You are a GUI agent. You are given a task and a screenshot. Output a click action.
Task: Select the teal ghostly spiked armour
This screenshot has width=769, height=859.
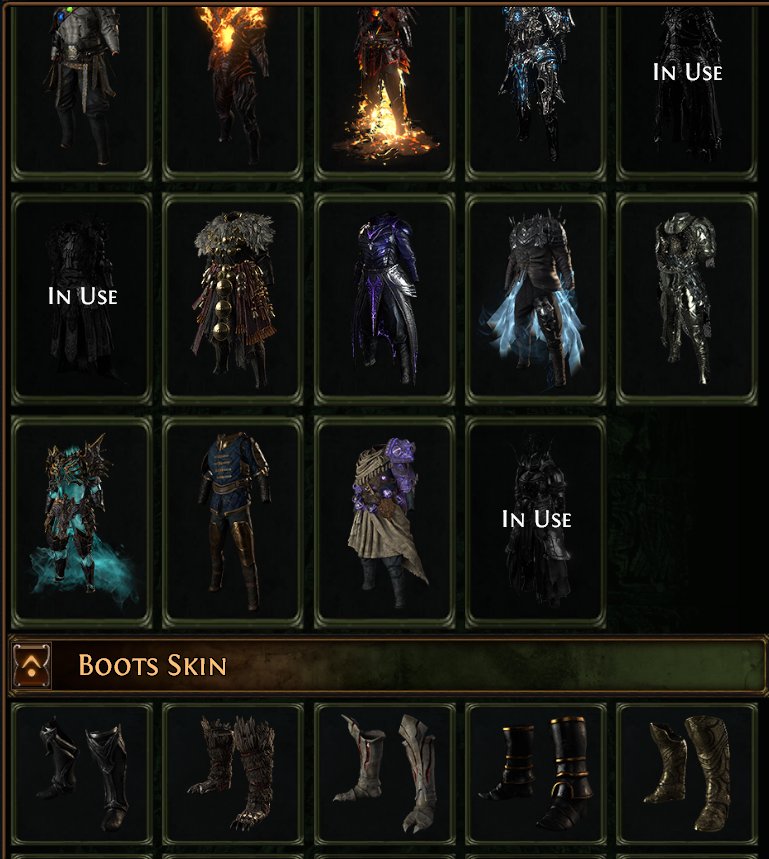point(82,522)
